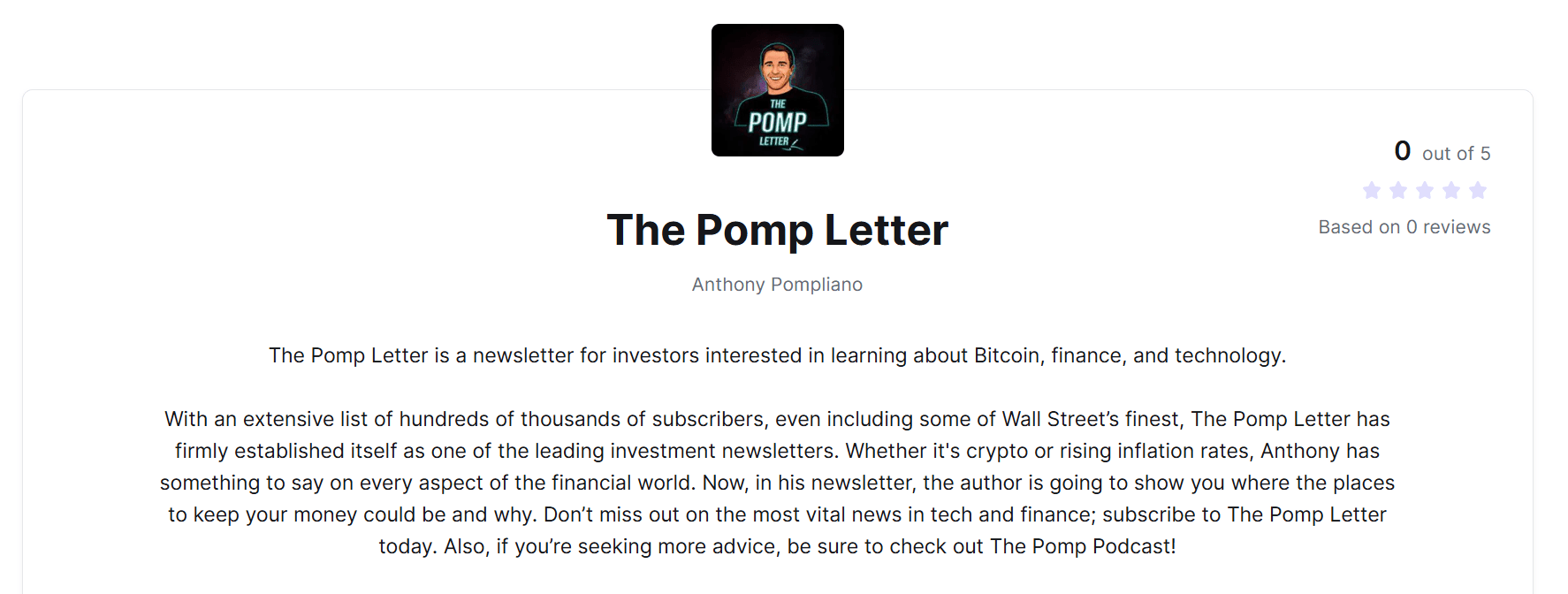This screenshot has height=594, width=1568.
Task: Click the POMP text inside the logo
Action: (777, 122)
